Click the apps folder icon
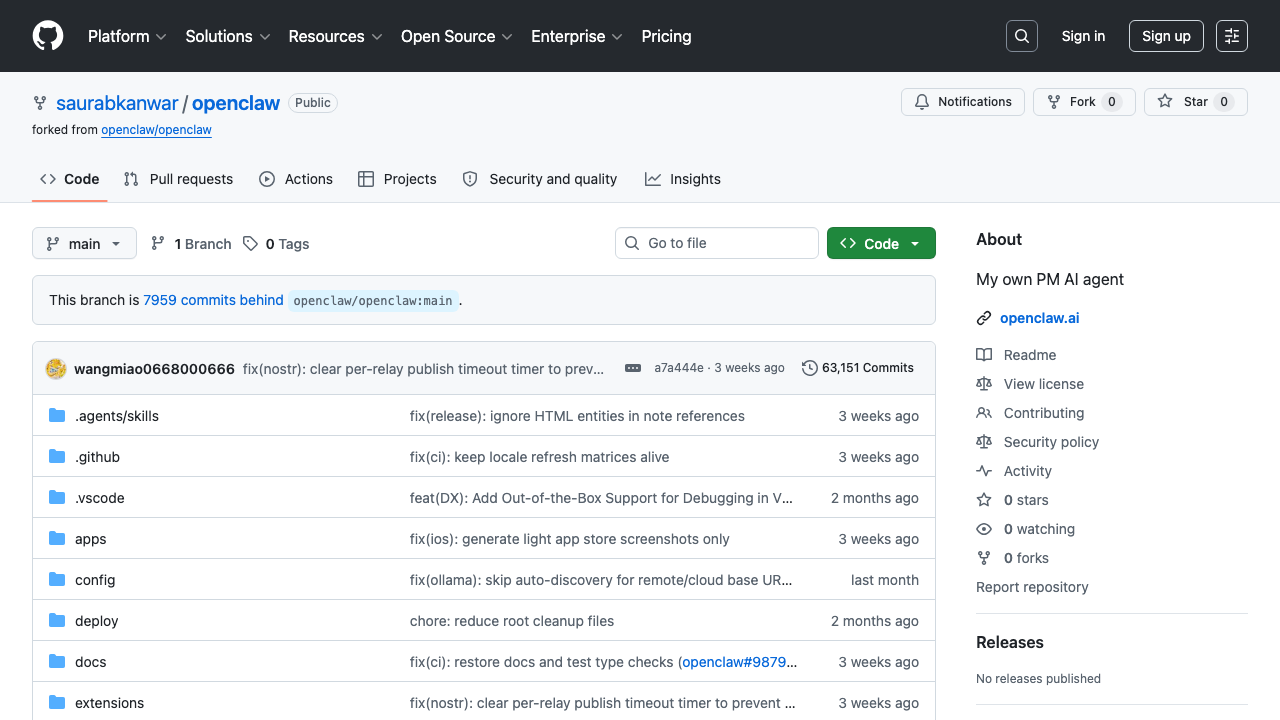 click(57, 539)
